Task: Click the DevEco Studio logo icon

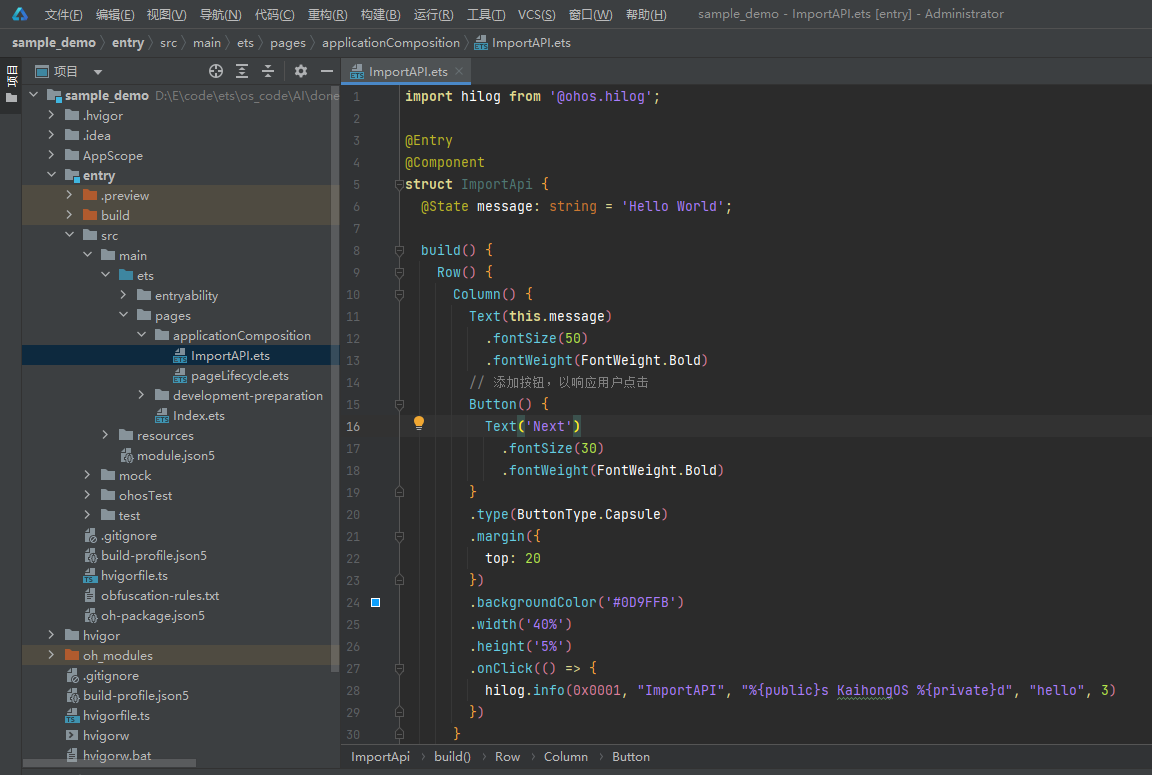Action: point(20,14)
